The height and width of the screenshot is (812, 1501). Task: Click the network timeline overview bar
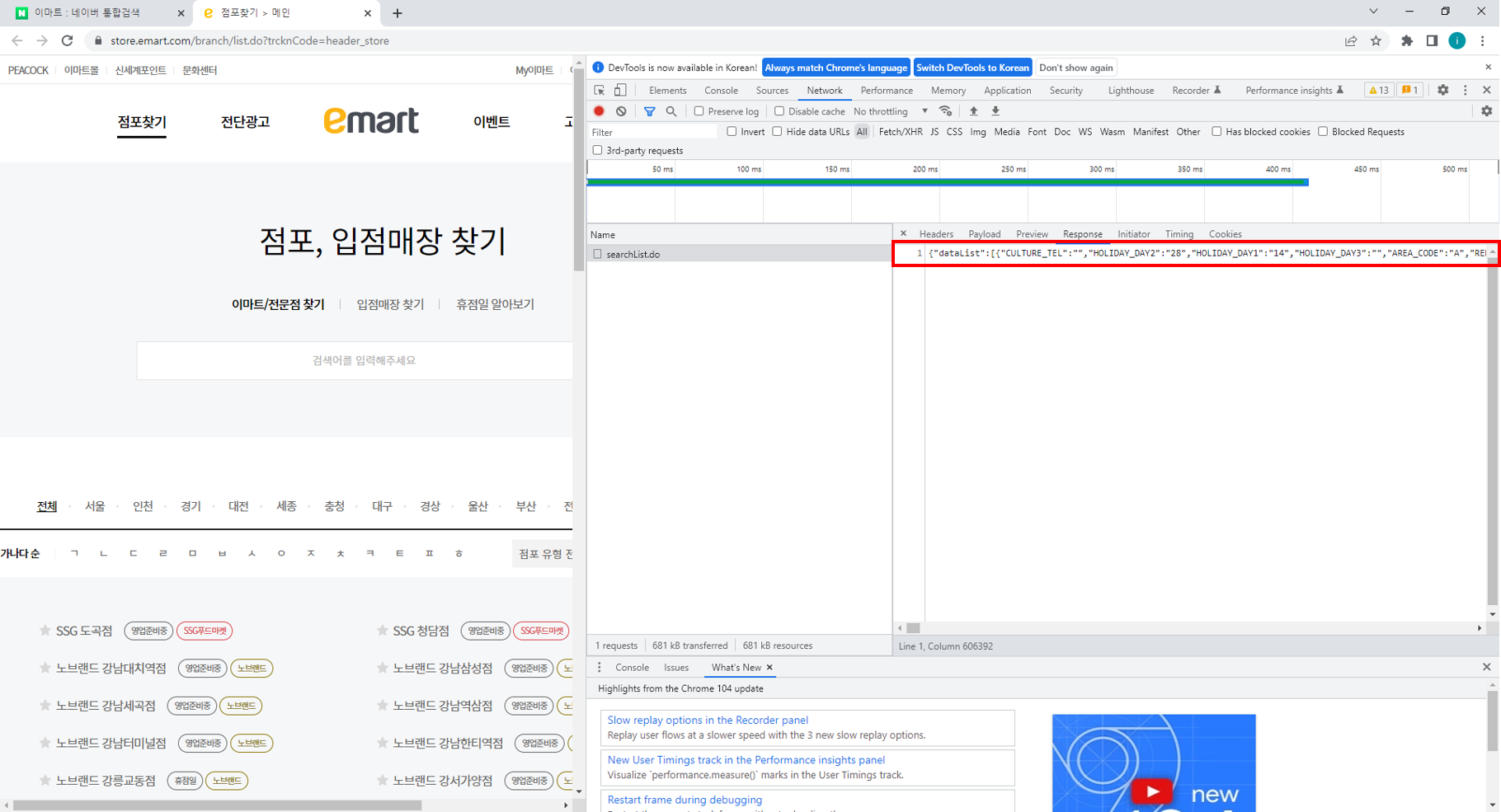pyautogui.click(x=947, y=182)
